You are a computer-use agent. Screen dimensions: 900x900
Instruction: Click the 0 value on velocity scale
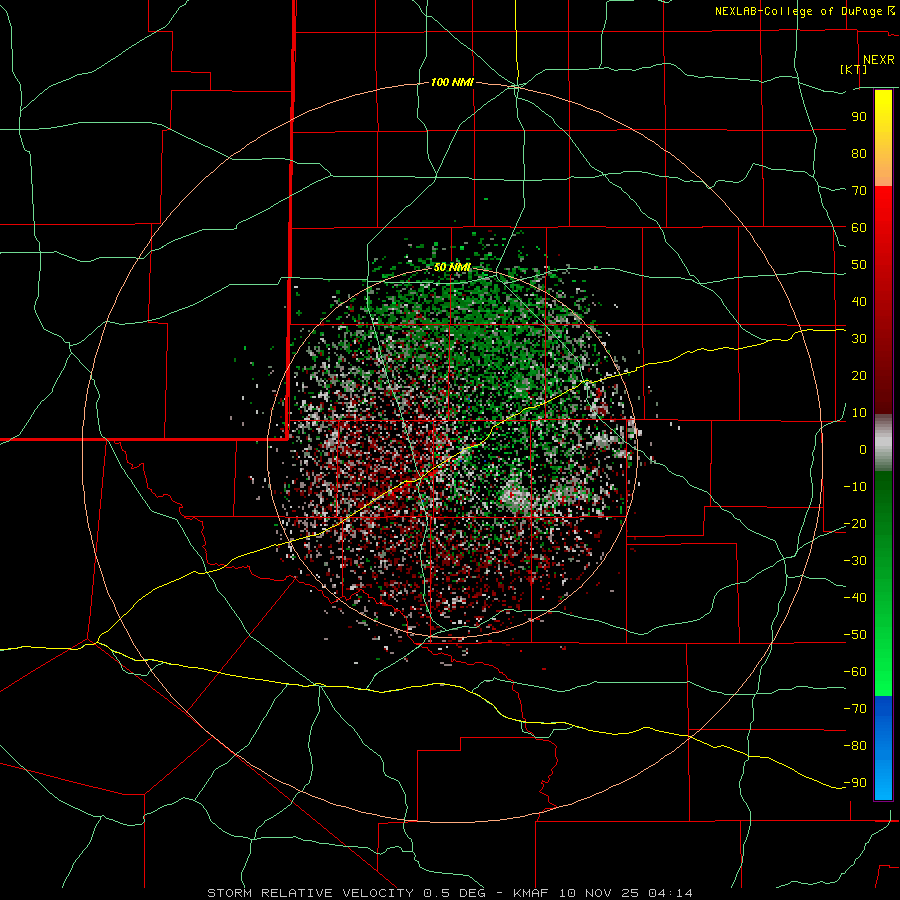(863, 449)
